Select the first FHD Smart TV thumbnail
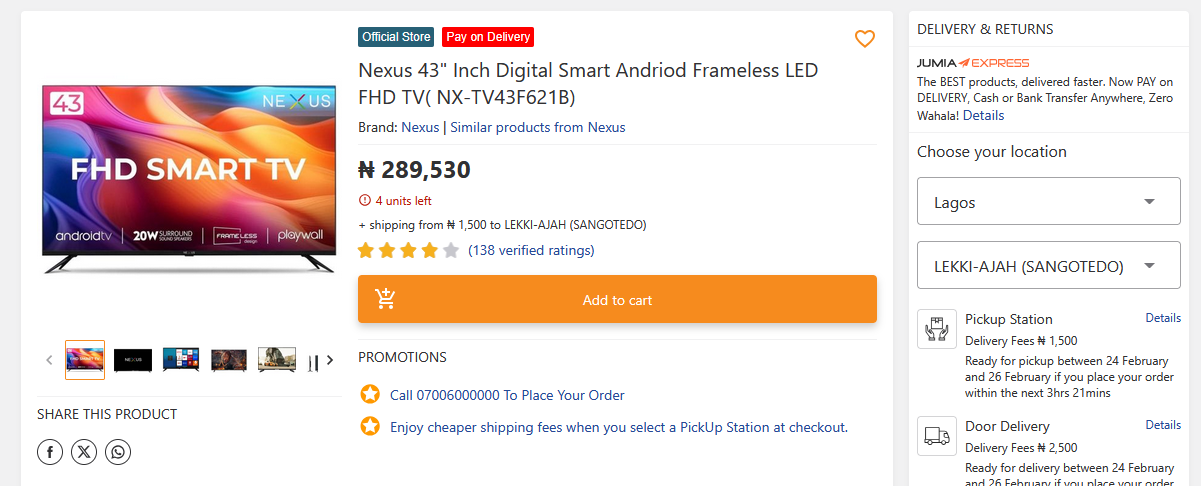1201x486 pixels. point(85,360)
